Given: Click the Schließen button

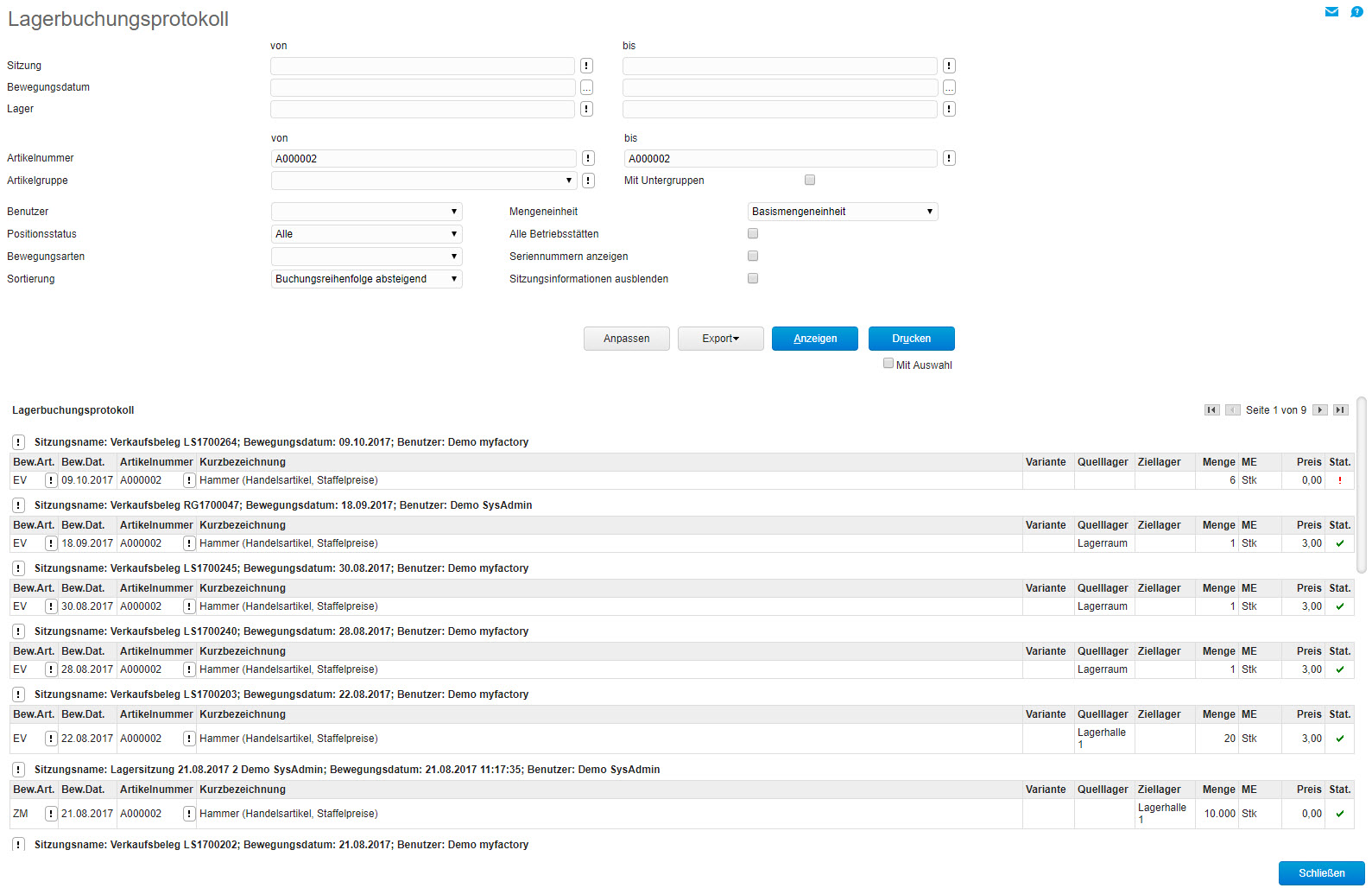Looking at the screenshot, I should tap(1322, 873).
